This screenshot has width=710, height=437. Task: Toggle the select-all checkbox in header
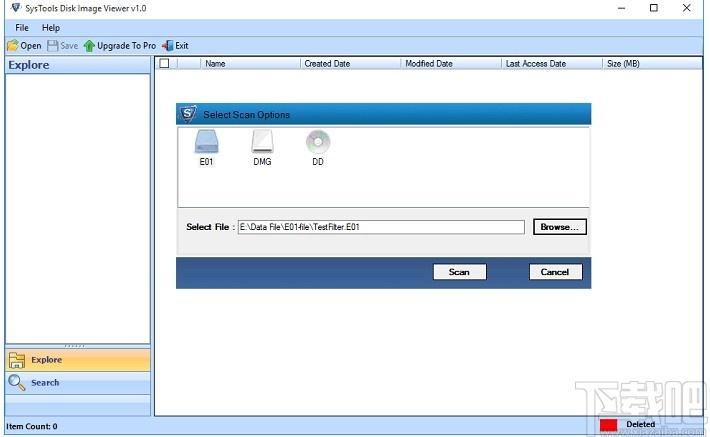[x=164, y=63]
